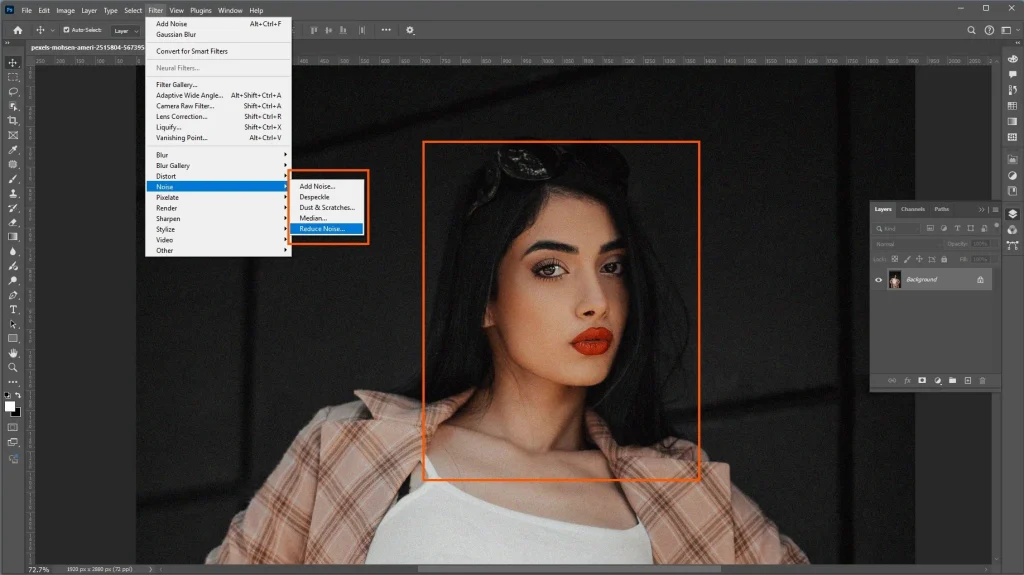Select the Object Selection tool
This screenshot has width=1024, height=575.
(x=13, y=106)
